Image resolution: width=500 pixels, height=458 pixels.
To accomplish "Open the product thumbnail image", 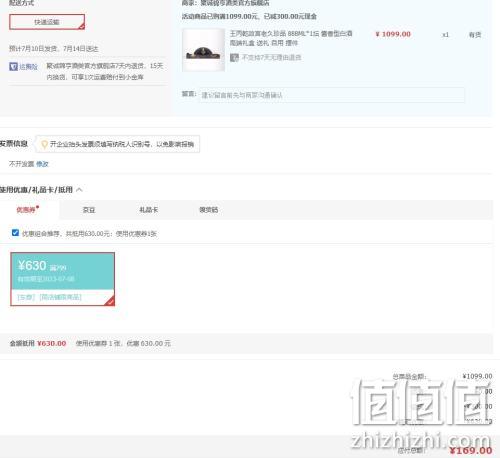I will click(203, 50).
